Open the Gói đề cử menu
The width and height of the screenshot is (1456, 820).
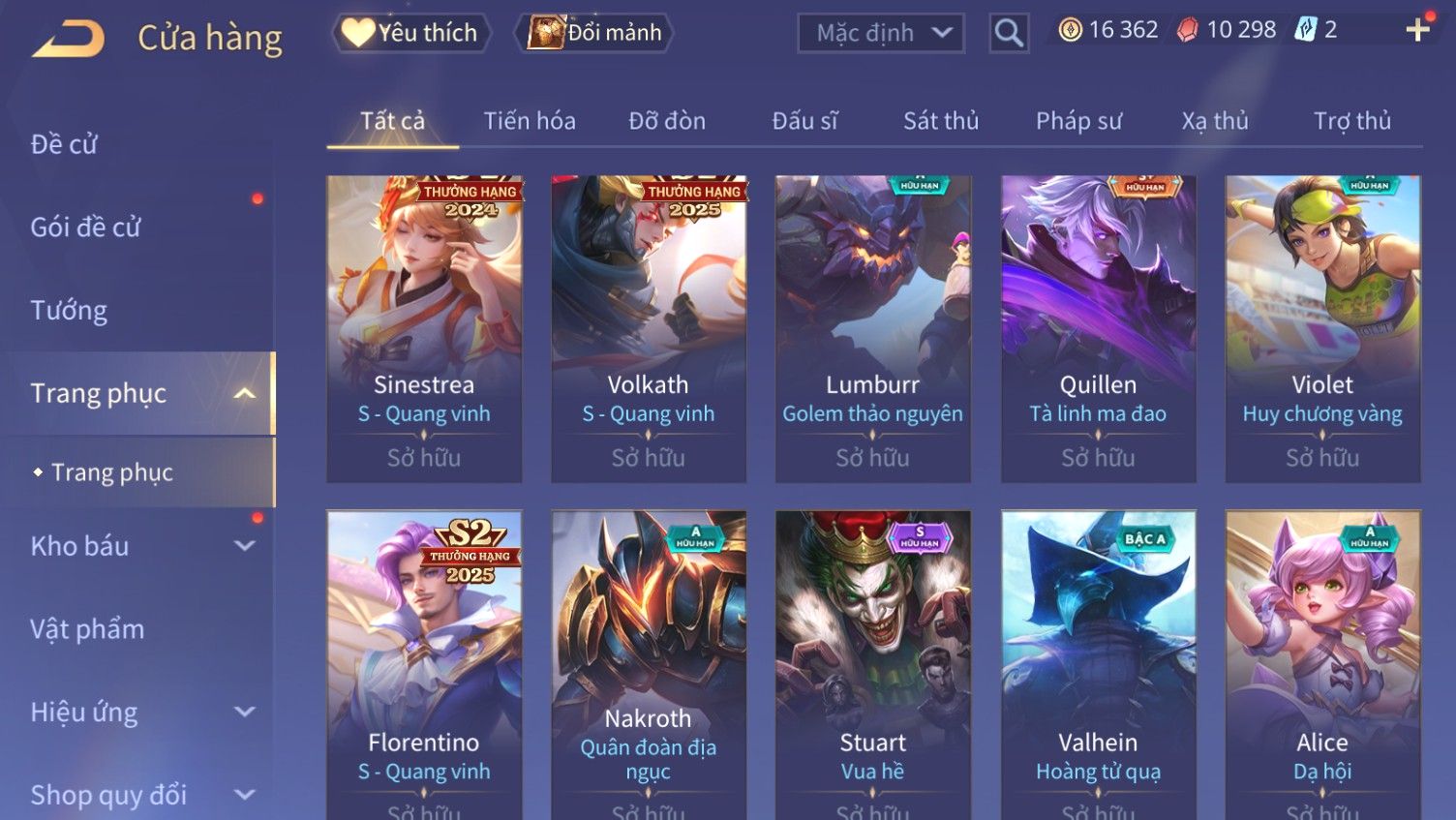[x=86, y=228]
